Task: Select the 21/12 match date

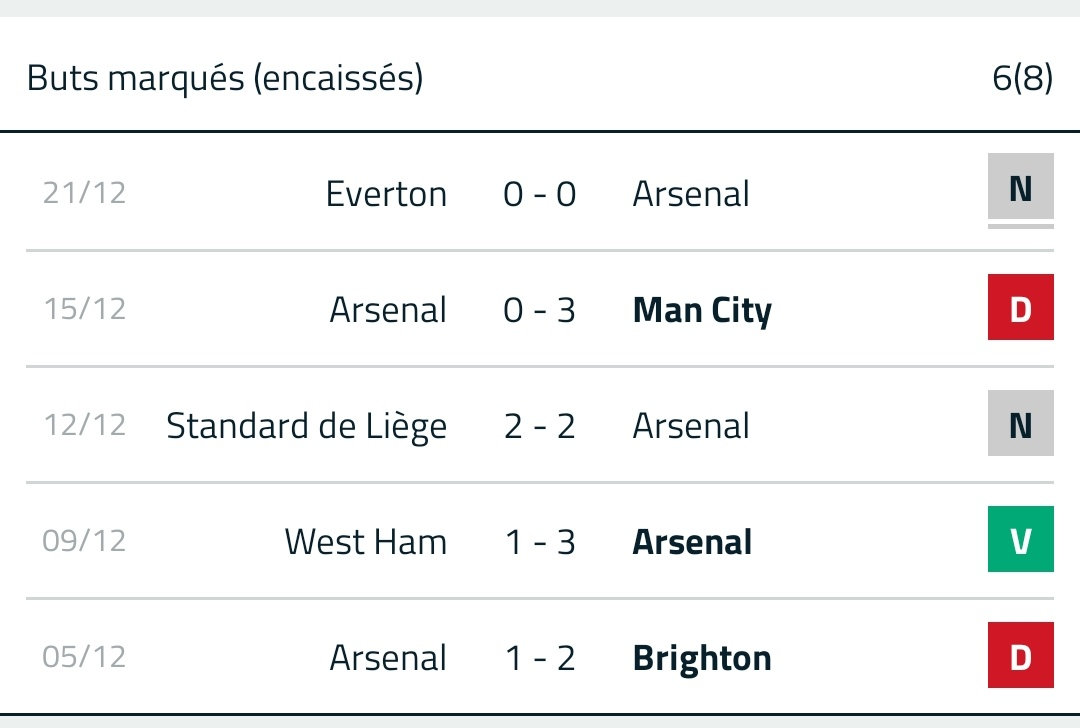Action: pyautogui.click(x=84, y=193)
